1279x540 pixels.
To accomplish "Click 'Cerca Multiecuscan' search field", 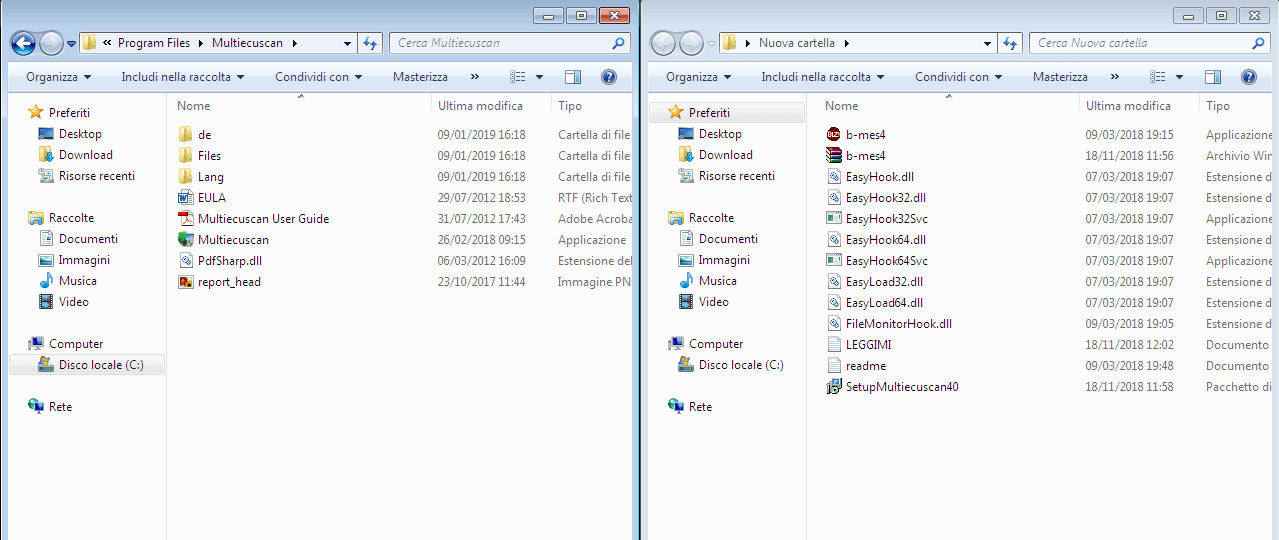I will click(510, 43).
